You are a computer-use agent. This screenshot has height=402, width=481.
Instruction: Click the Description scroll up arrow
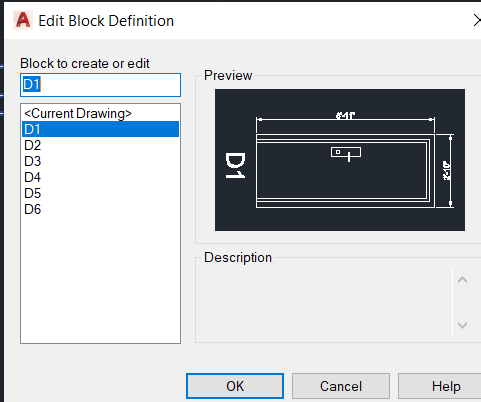pyautogui.click(x=462, y=280)
